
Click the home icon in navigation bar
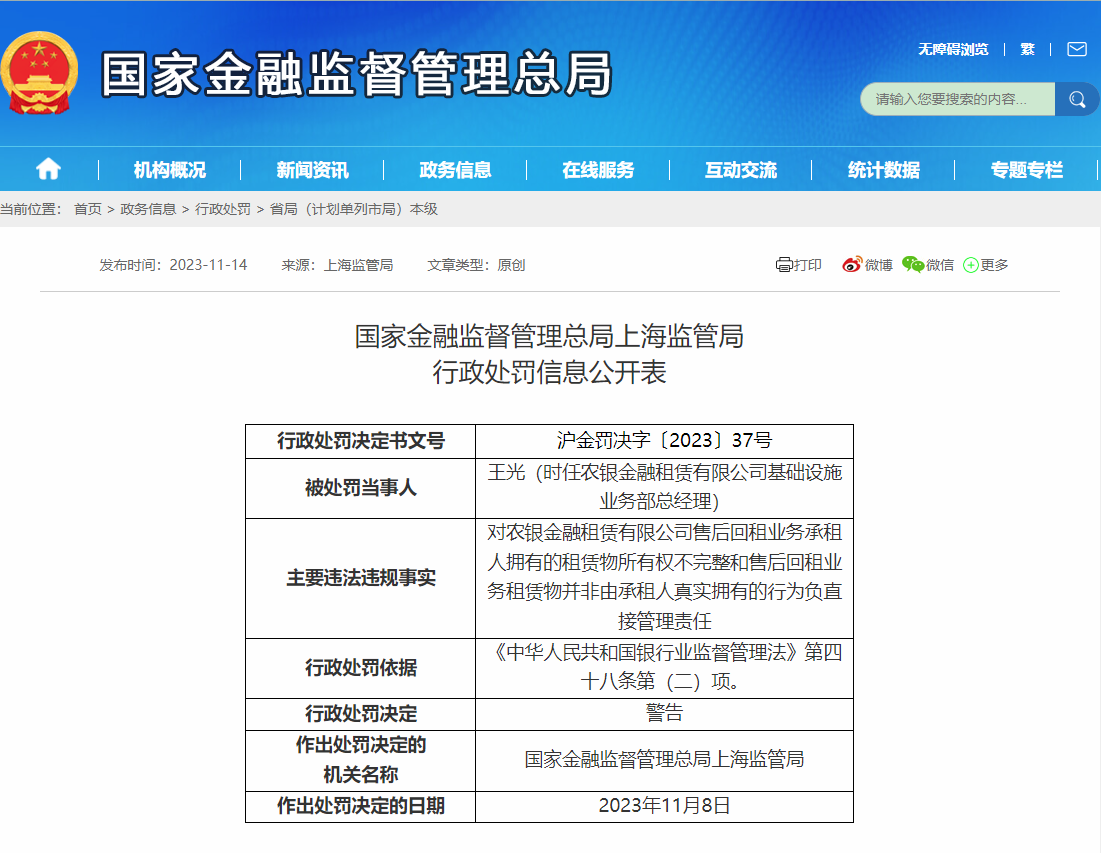(48, 169)
